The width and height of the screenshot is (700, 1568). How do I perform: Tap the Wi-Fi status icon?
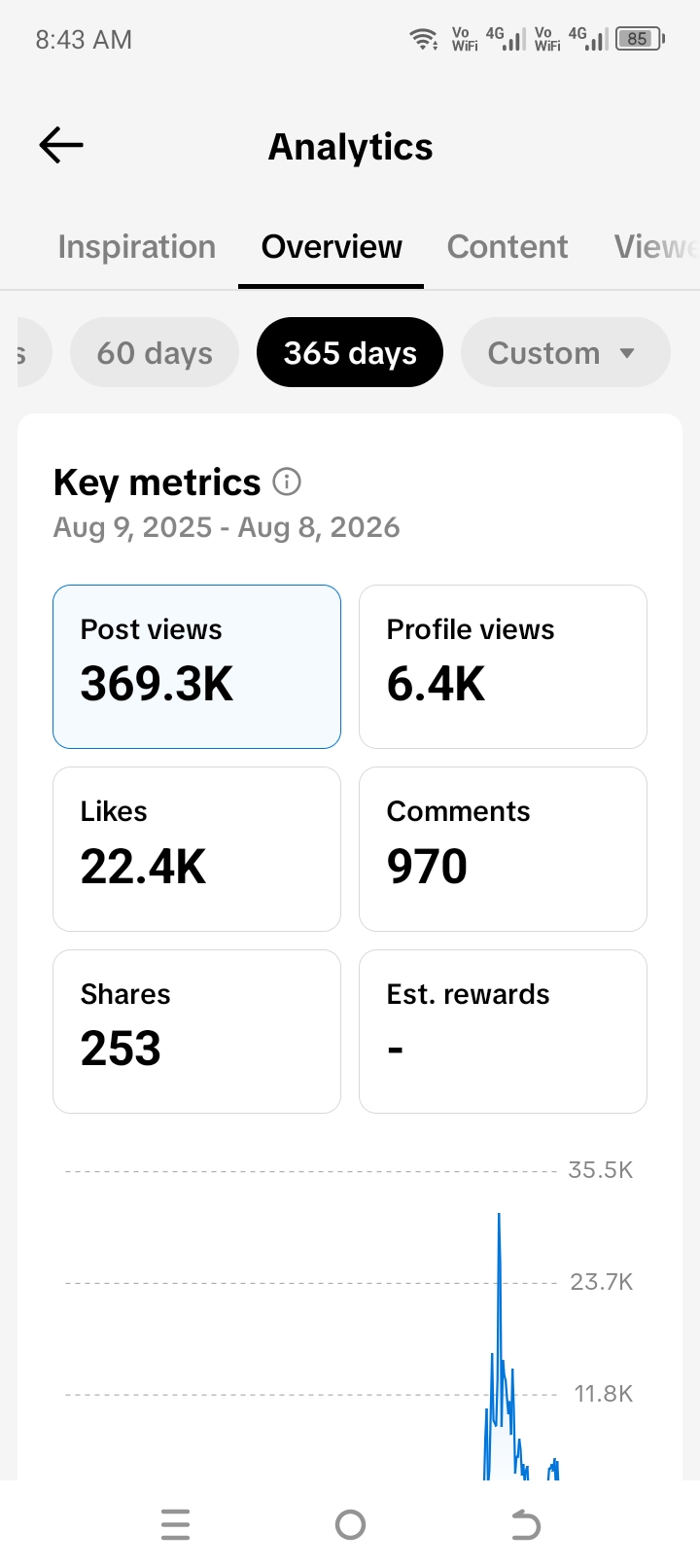pos(424,39)
